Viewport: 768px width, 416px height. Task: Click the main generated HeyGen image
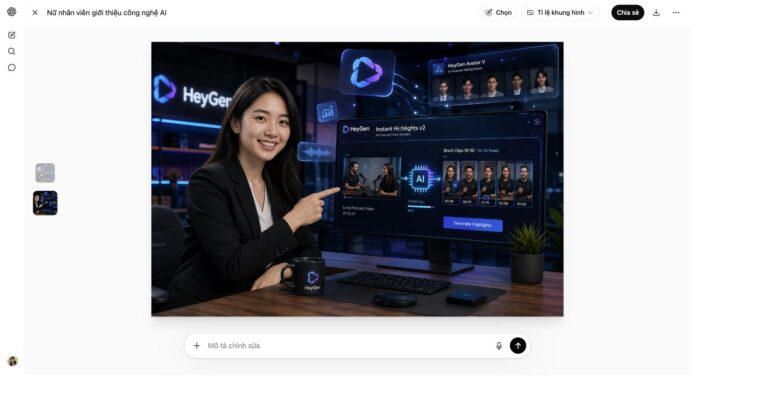357,179
